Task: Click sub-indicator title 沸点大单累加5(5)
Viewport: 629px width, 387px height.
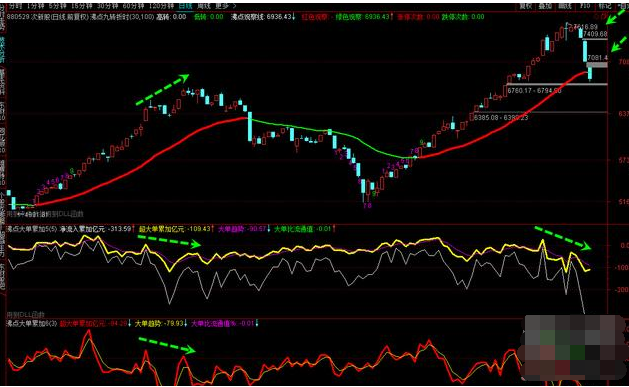Action: tap(32, 229)
